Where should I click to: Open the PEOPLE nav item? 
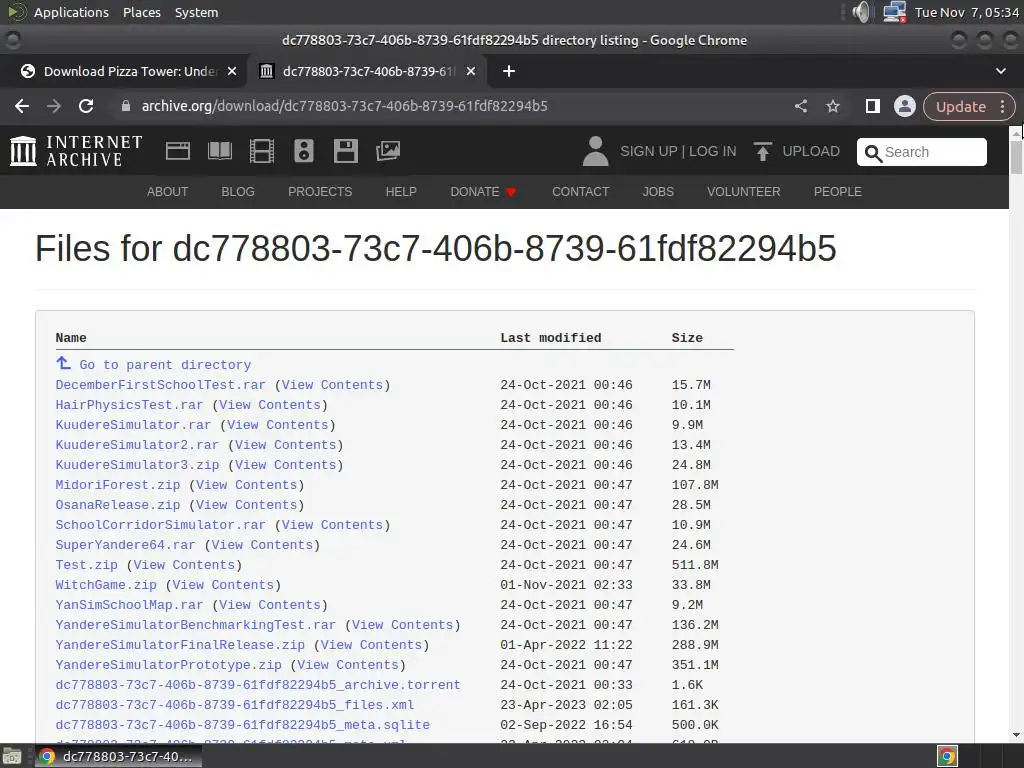click(x=837, y=192)
